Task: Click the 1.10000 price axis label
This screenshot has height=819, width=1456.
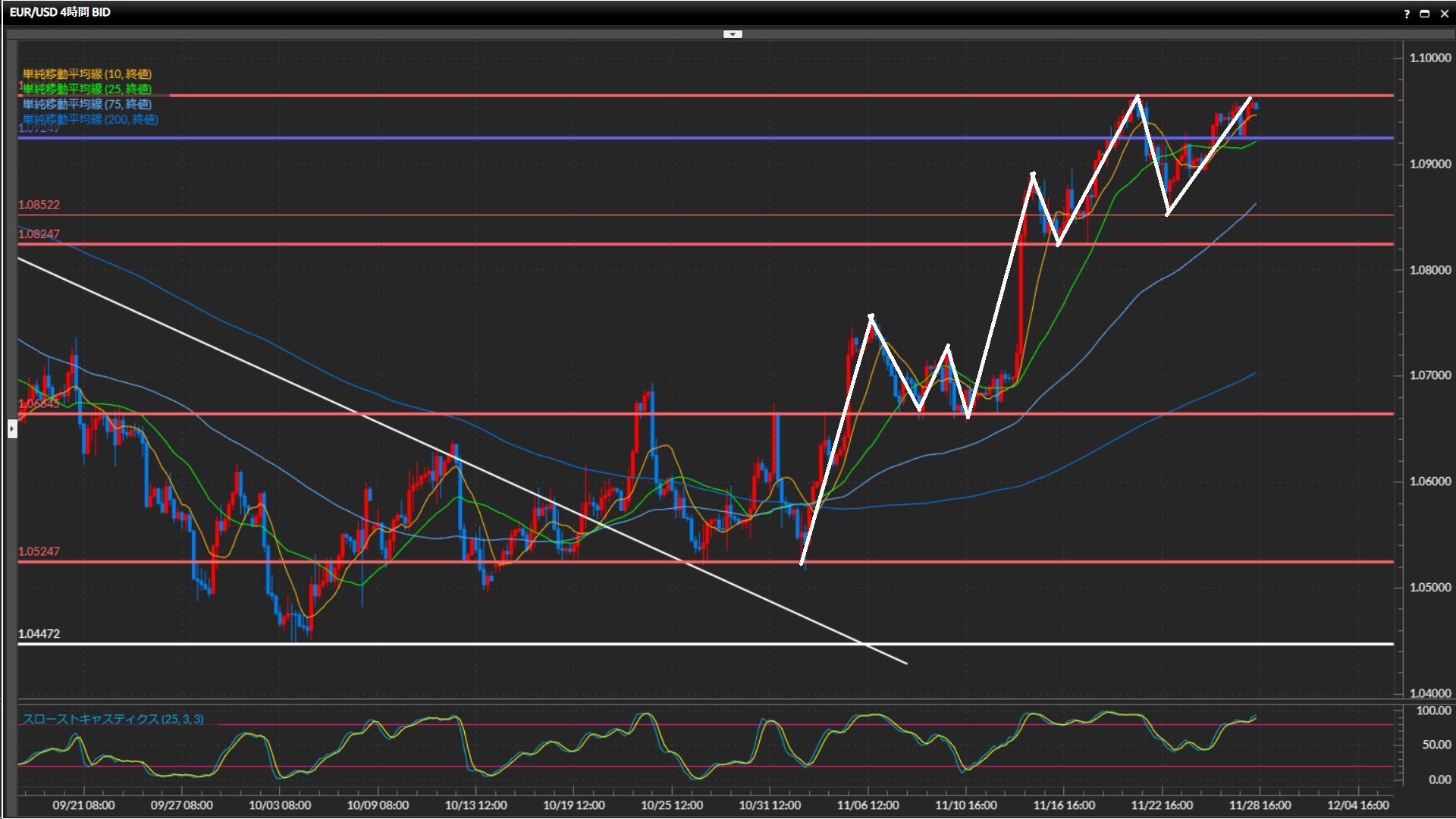Action: coord(1429,58)
